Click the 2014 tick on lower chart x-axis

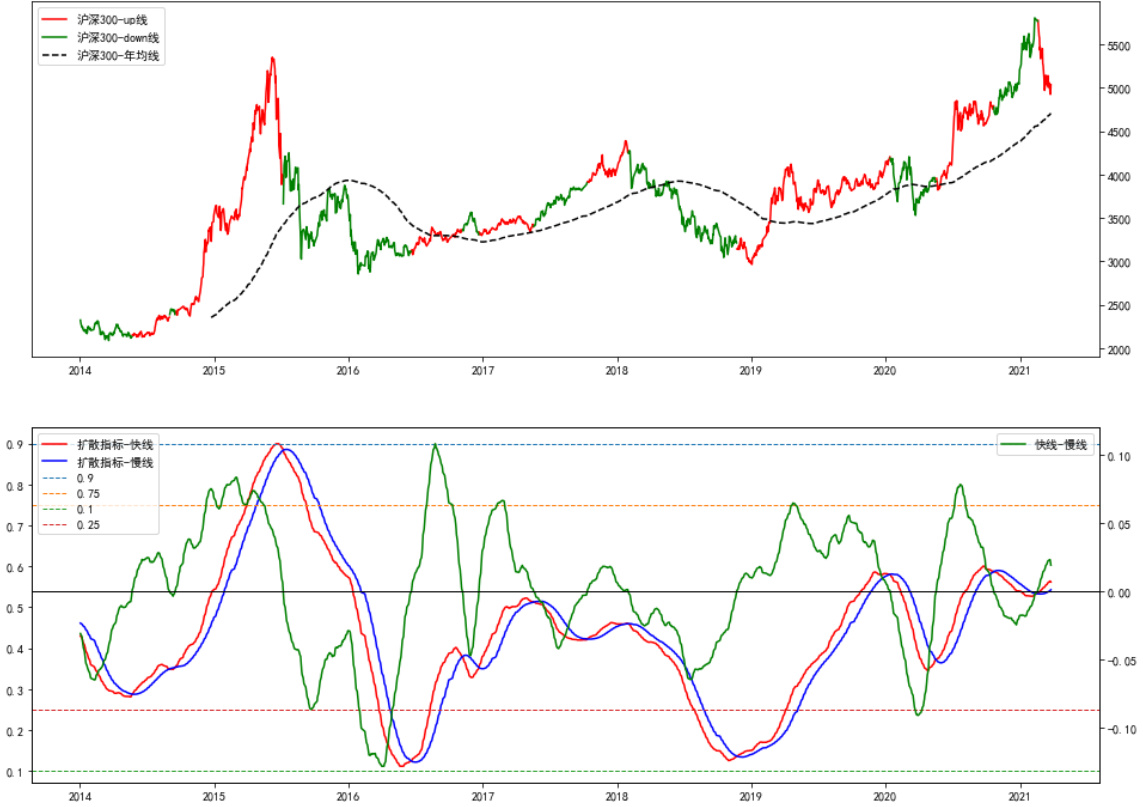pyautogui.click(x=80, y=797)
